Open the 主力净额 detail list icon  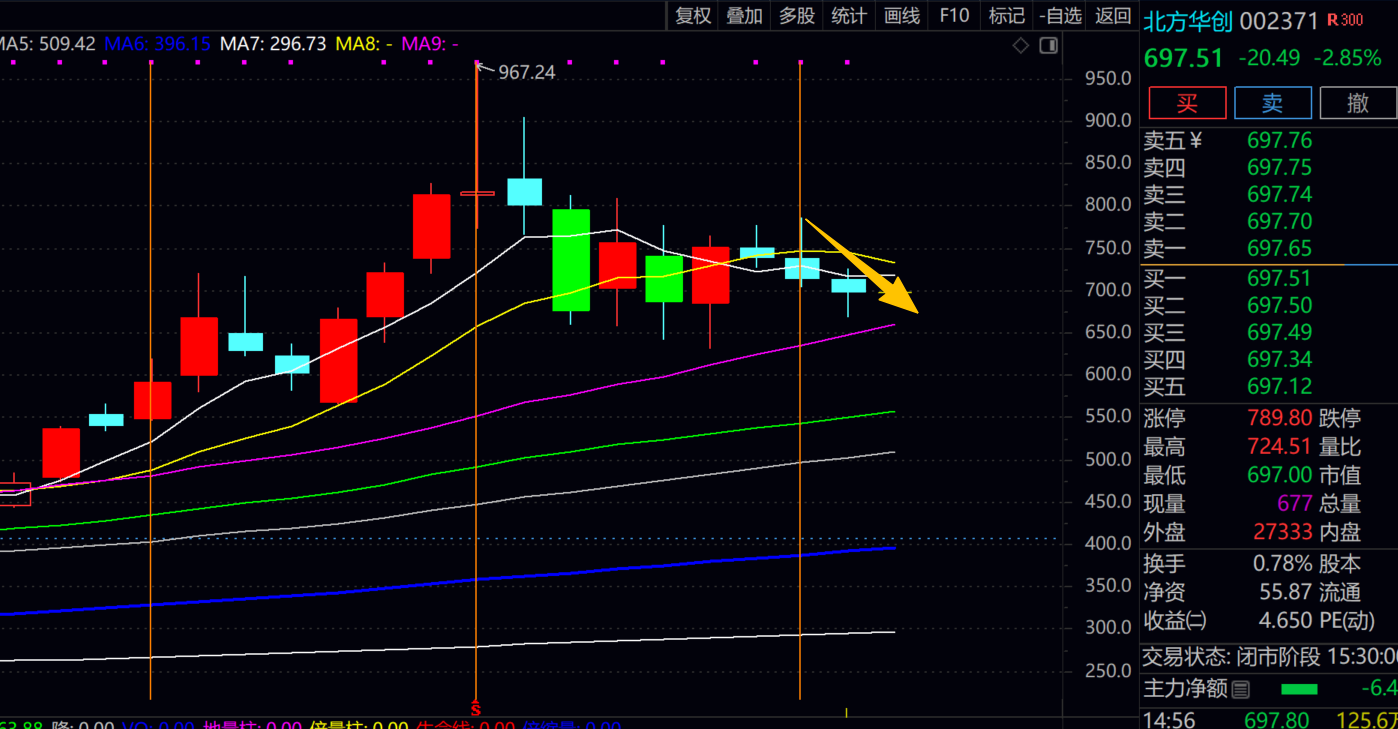(x=1241, y=689)
